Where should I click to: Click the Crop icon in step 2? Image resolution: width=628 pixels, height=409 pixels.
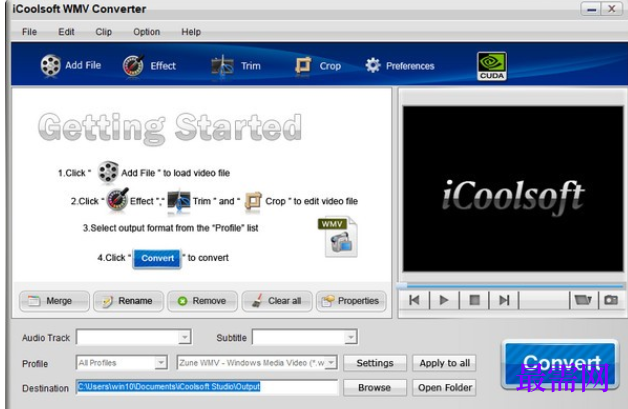pyautogui.click(x=253, y=200)
